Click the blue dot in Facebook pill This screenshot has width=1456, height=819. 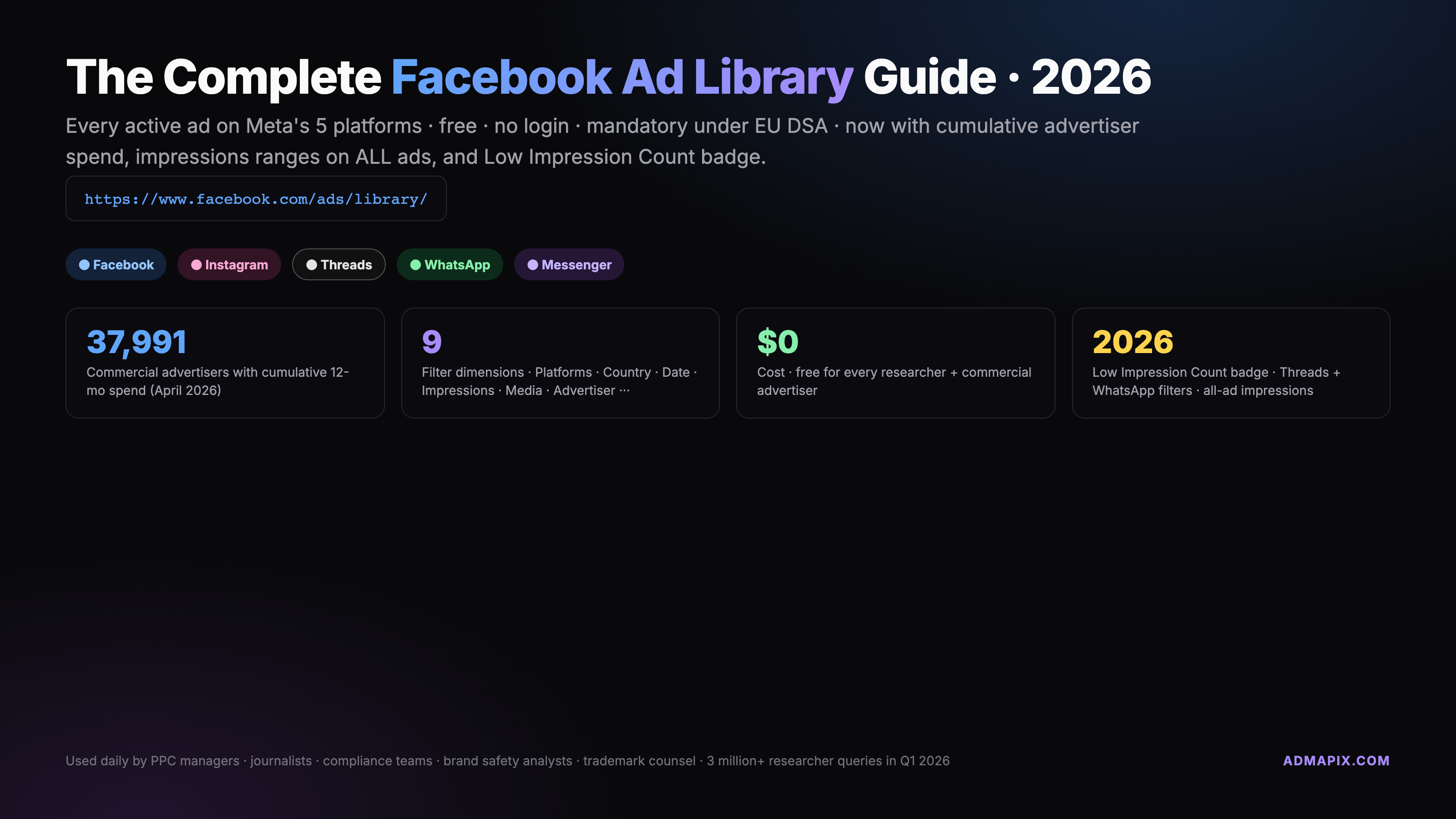click(84, 264)
